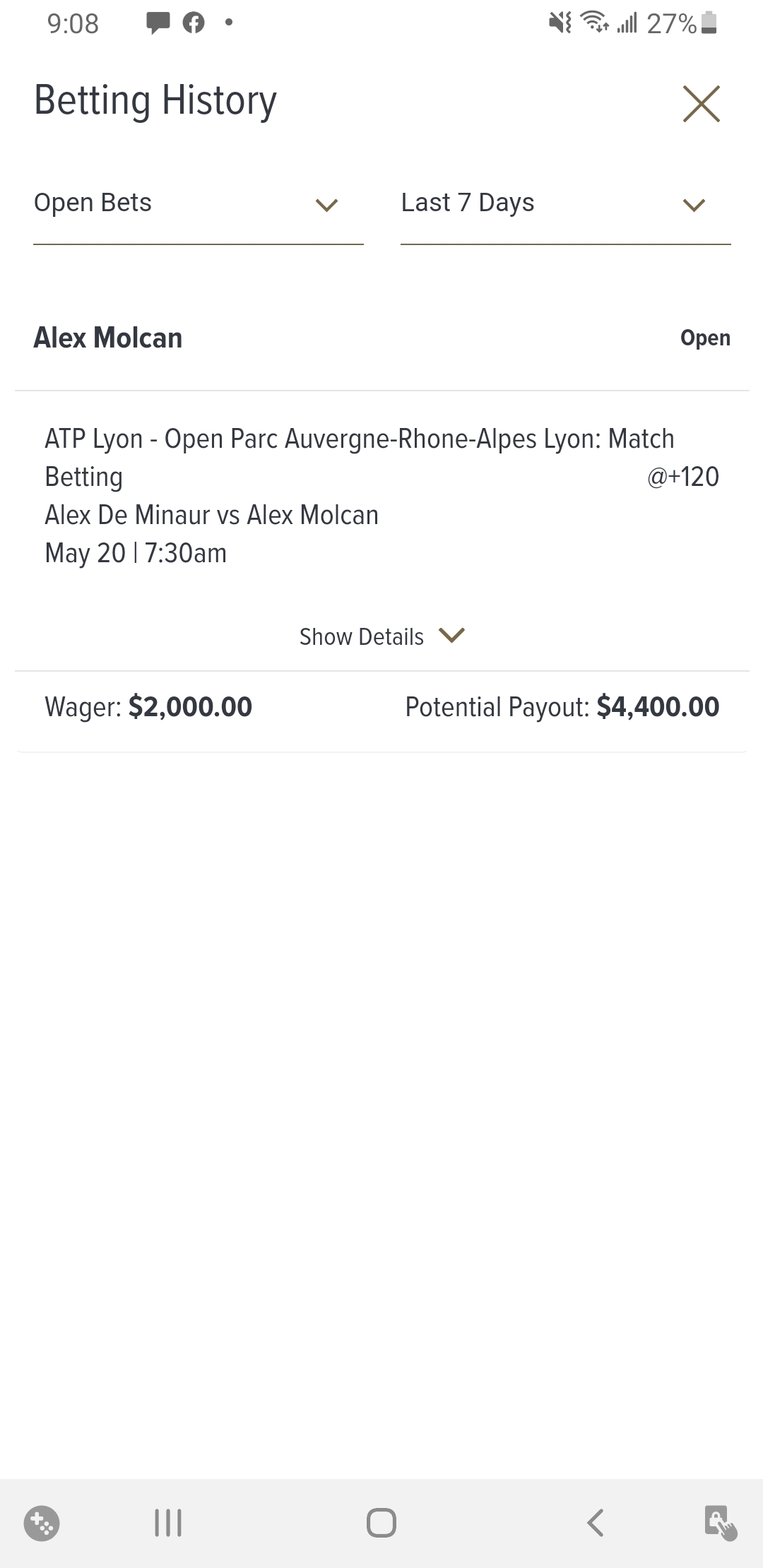Tap the Wi-Fi status icon
Image resolution: width=763 pixels, height=1568 pixels.
595,23
